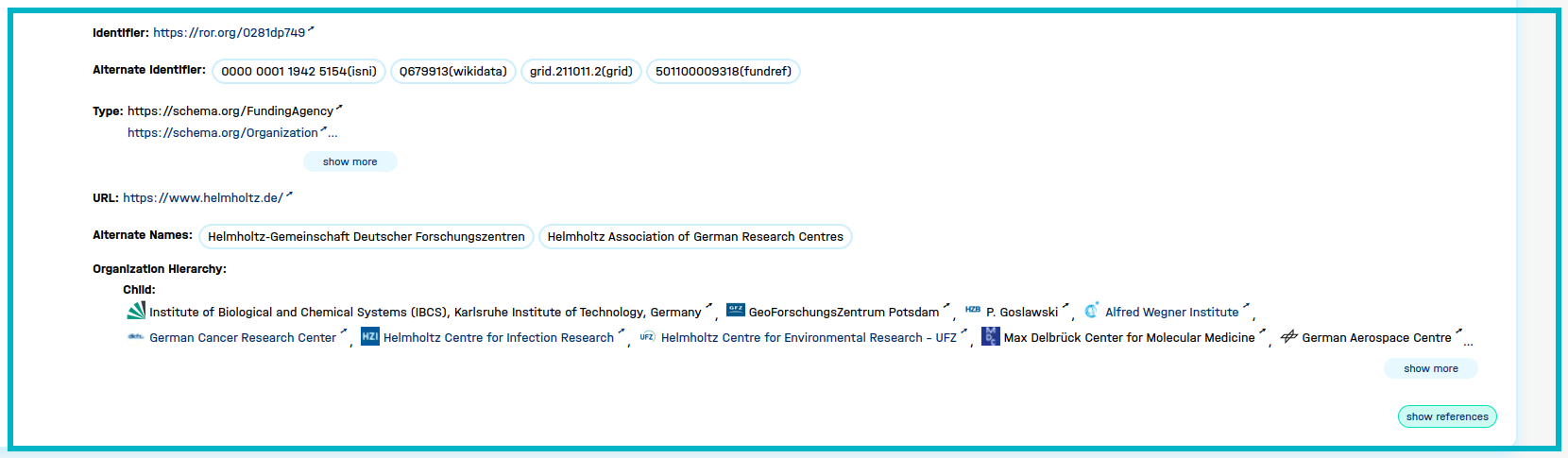Click the UFZ logo icon
The height and width of the screenshot is (458, 1568).
point(647,336)
